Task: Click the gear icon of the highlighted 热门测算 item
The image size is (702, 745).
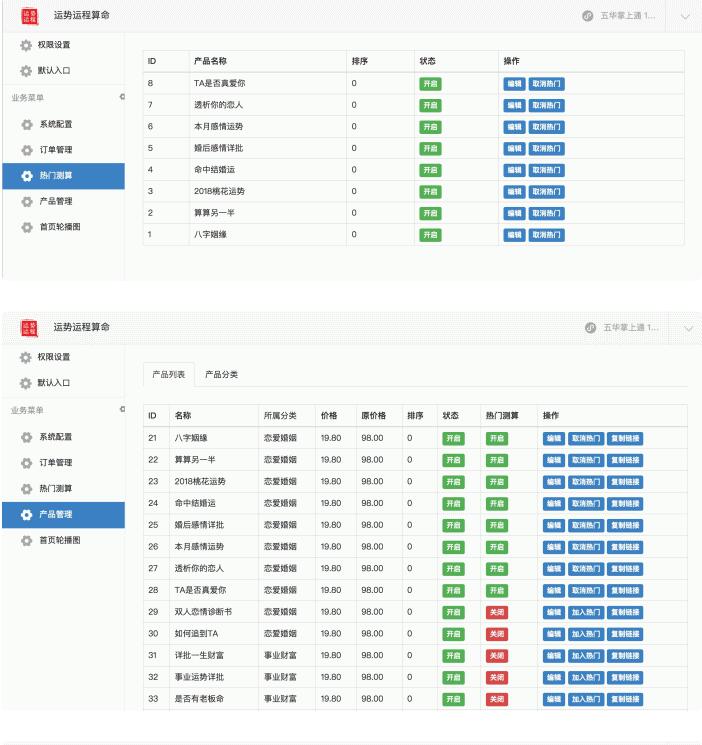Action: (x=28, y=176)
